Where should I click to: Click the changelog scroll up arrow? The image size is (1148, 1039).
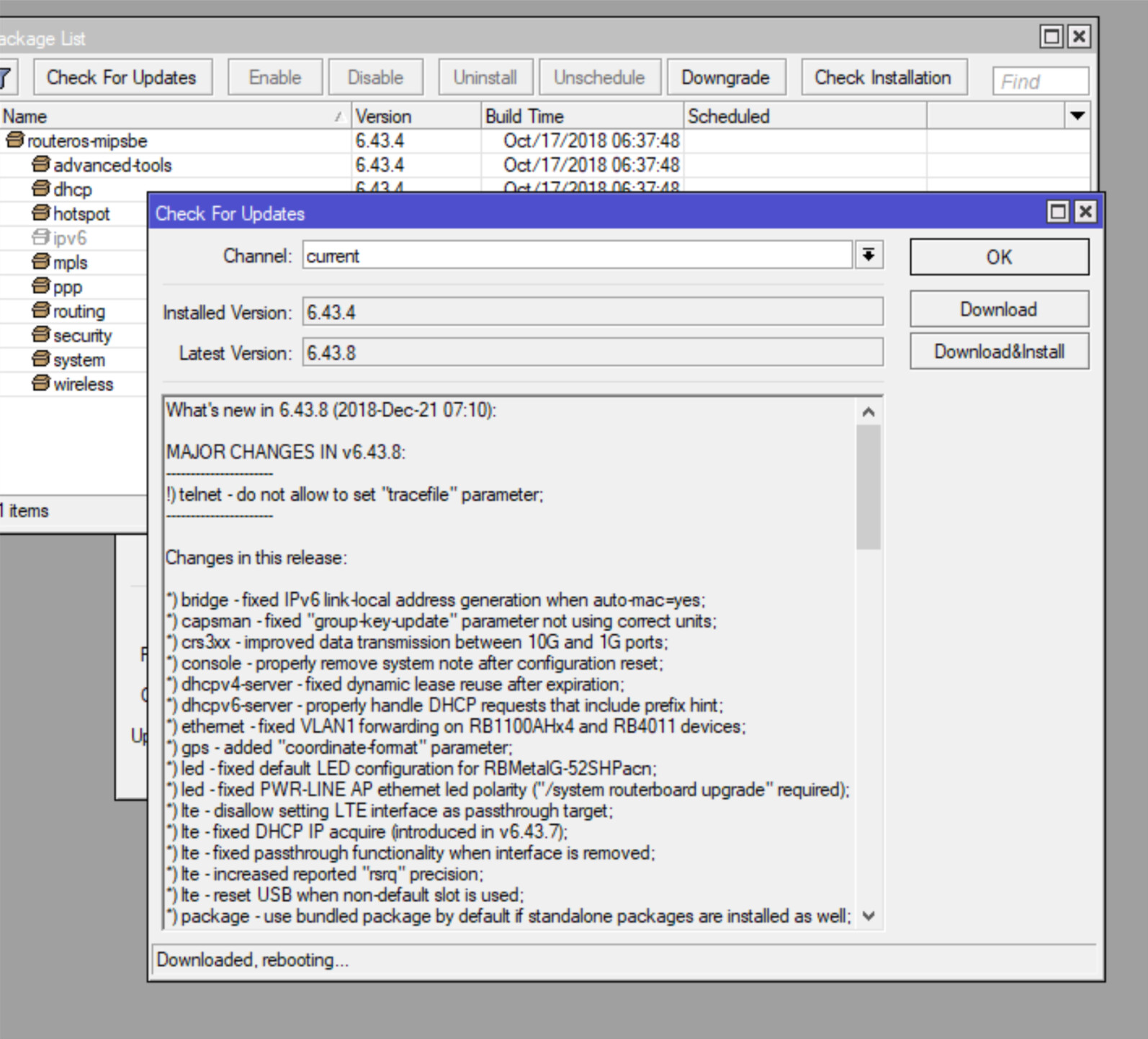click(x=869, y=411)
